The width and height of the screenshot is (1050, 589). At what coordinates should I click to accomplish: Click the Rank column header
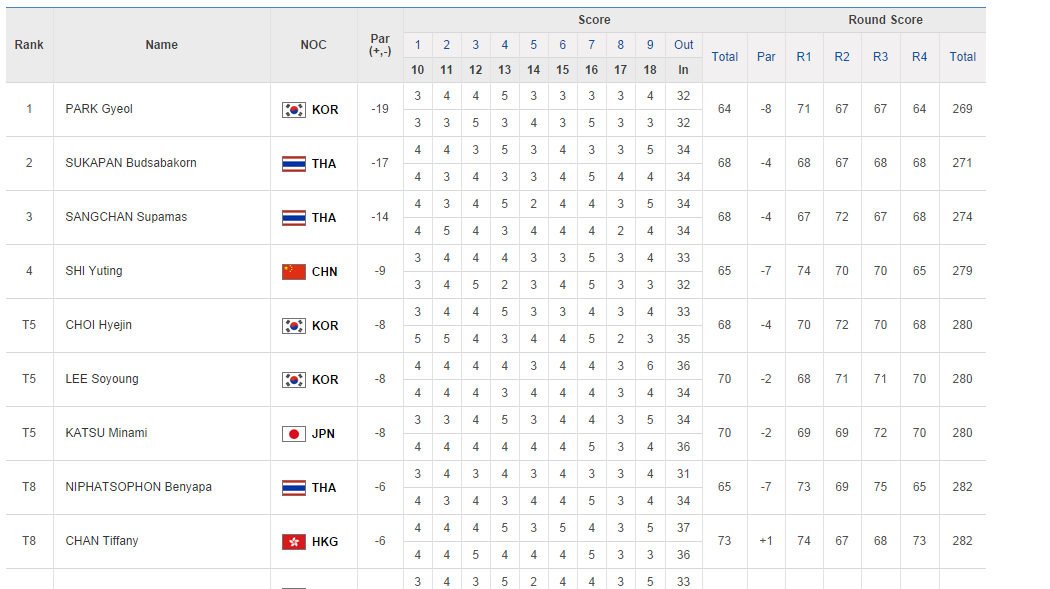[x=29, y=45]
